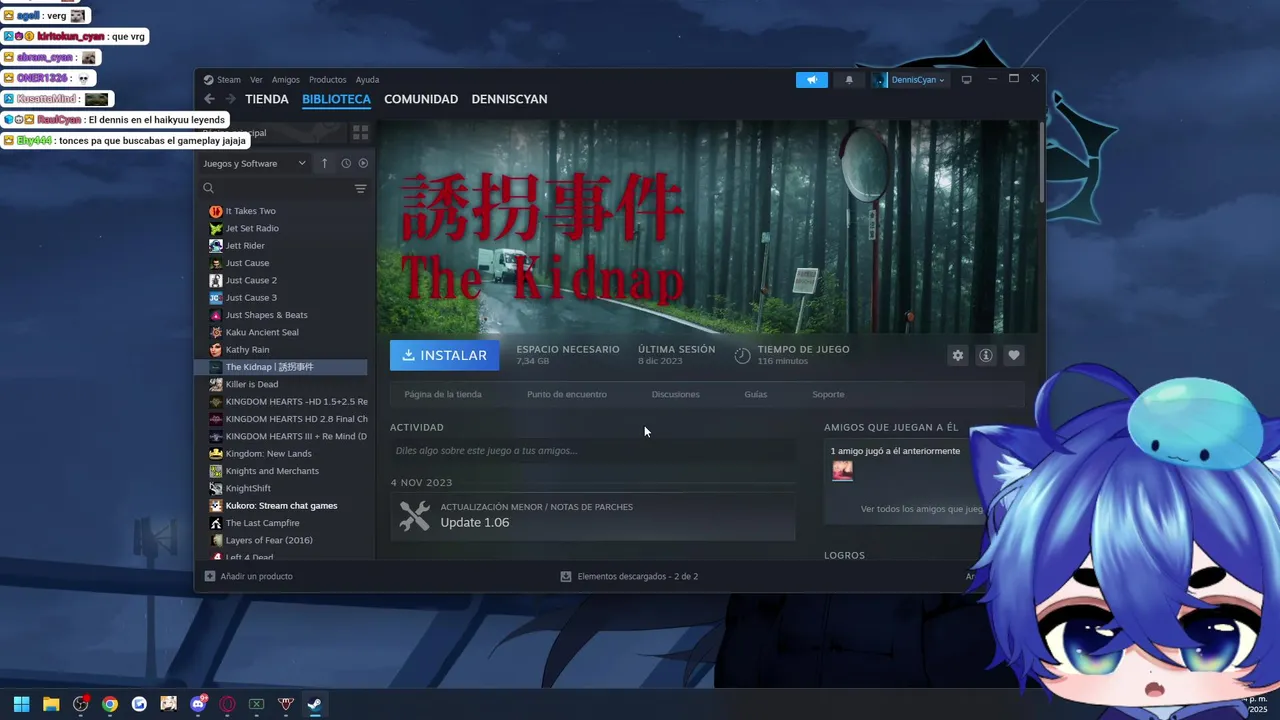Open the DENNISCYAN profile tab
The image size is (1280, 720).
coord(509,99)
